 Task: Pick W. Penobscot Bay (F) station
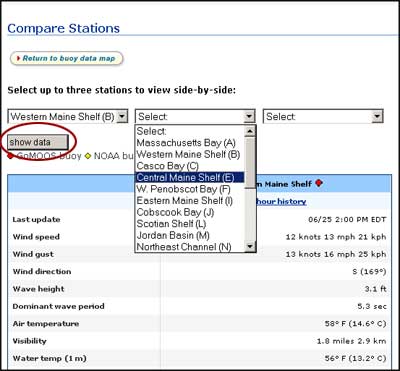(x=183, y=189)
